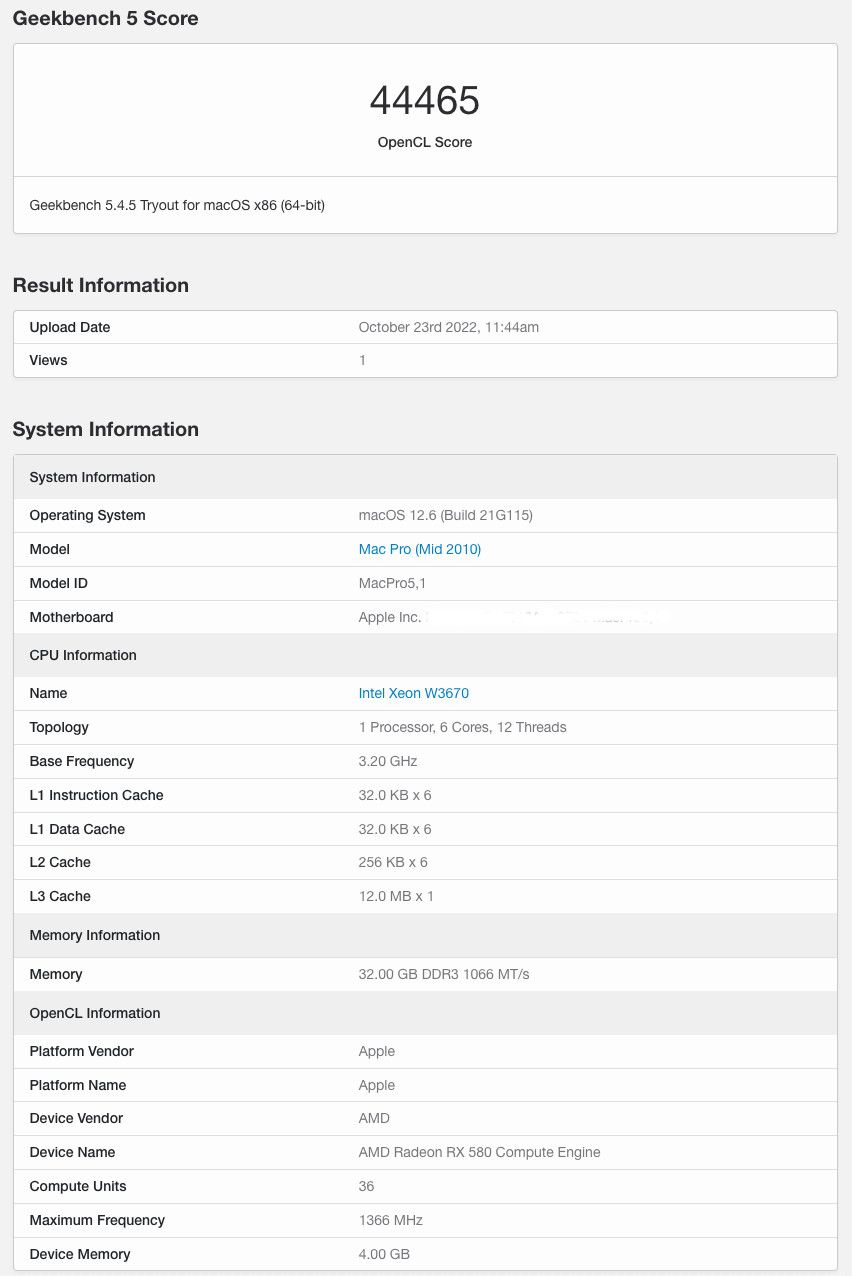
Task: Click the CPU Name row label
Action: point(49,693)
